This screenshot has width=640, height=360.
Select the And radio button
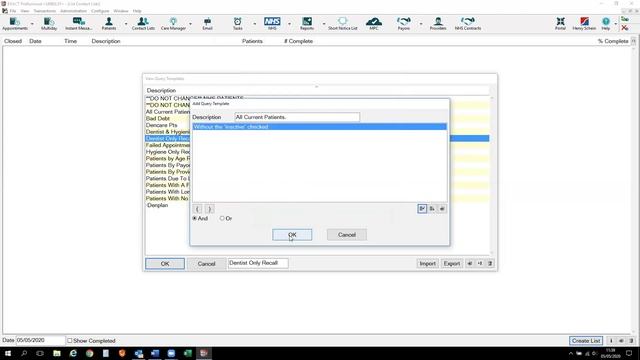click(x=195, y=218)
